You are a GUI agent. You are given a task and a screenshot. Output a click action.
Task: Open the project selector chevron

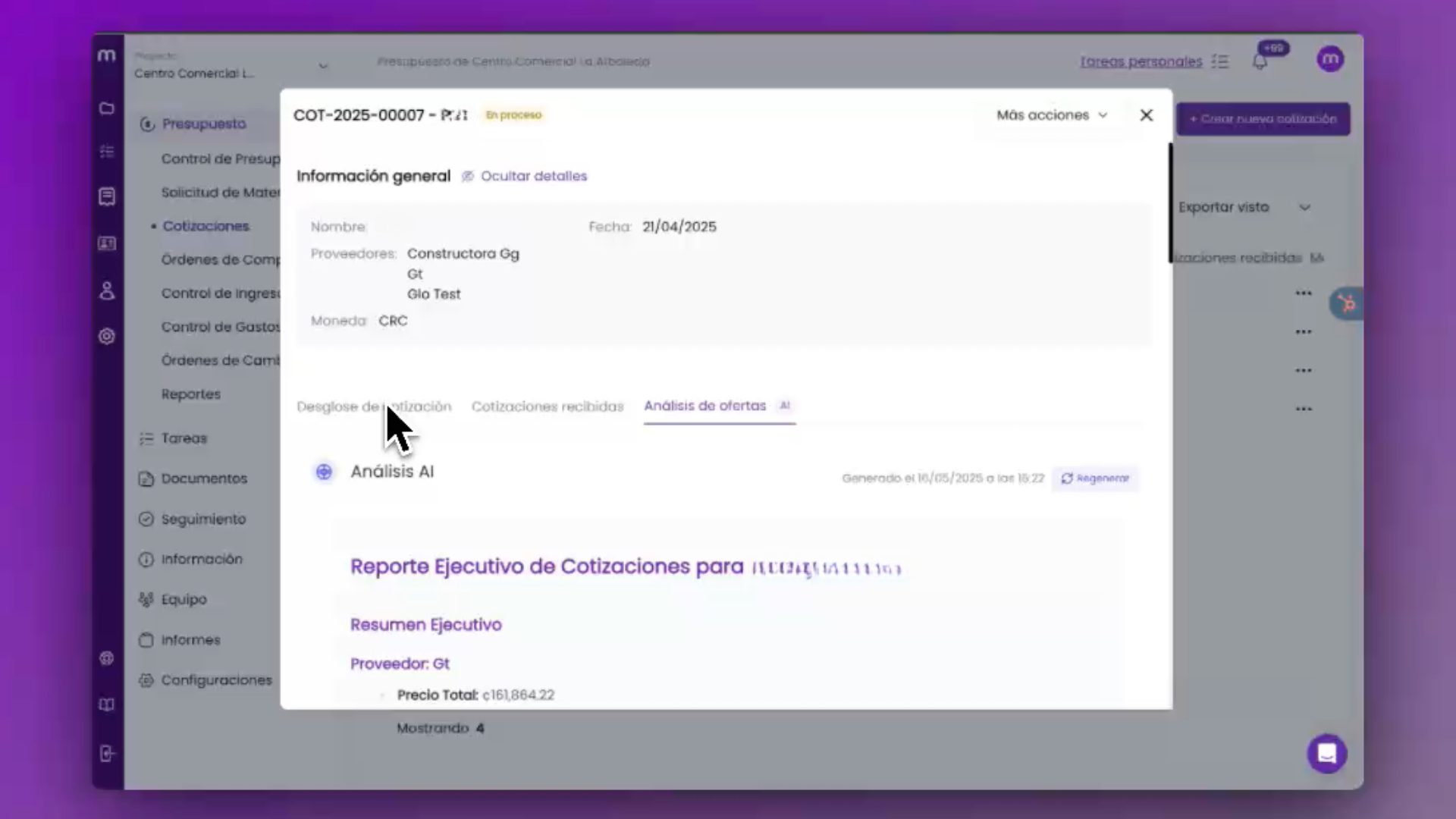323,66
